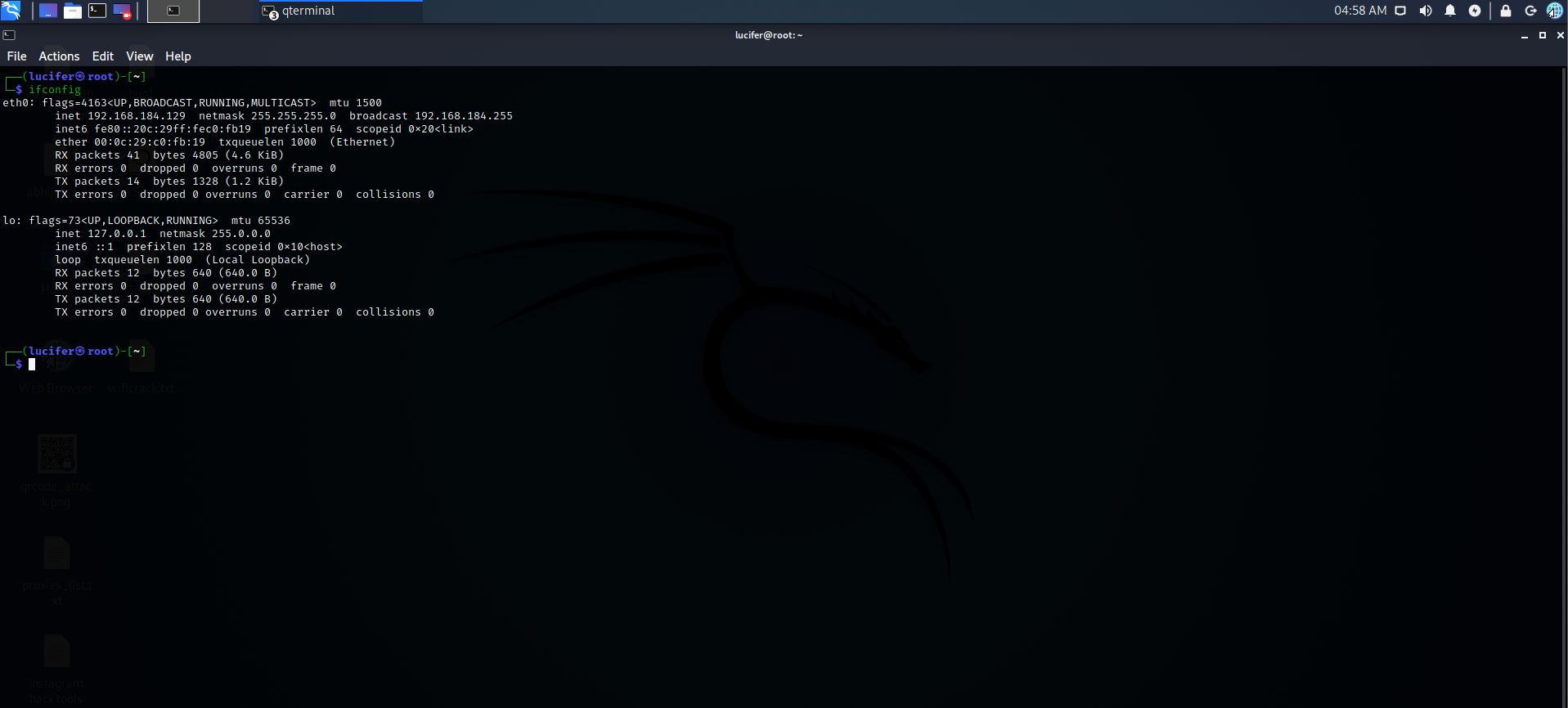This screenshot has width=1568, height=708.
Task: Click the log out arrow icon
Action: pos(1530,11)
